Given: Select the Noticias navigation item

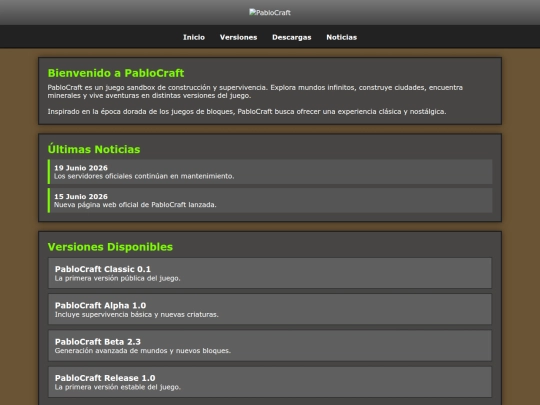Looking at the screenshot, I should 342,37.
